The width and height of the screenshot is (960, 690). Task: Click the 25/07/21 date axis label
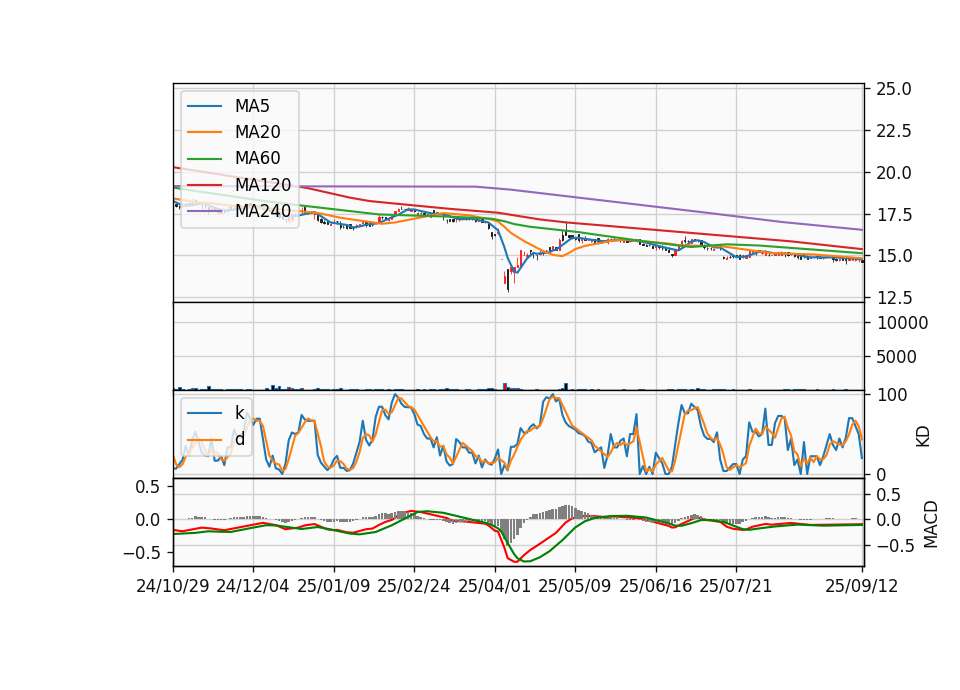pyautogui.click(x=736, y=586)
